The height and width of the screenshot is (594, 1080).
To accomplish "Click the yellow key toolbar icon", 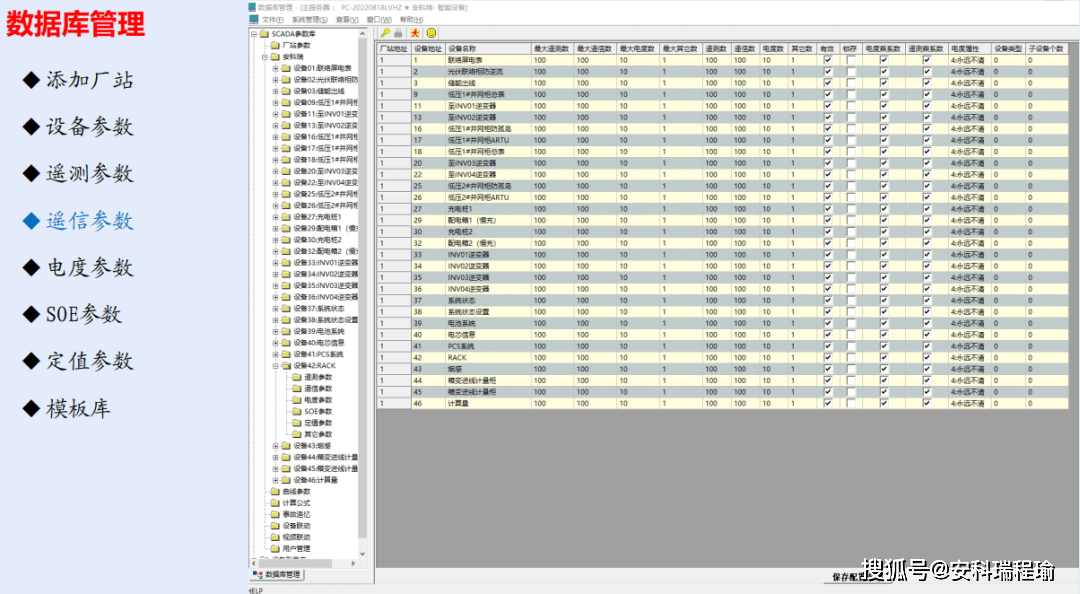I will 385,33.
